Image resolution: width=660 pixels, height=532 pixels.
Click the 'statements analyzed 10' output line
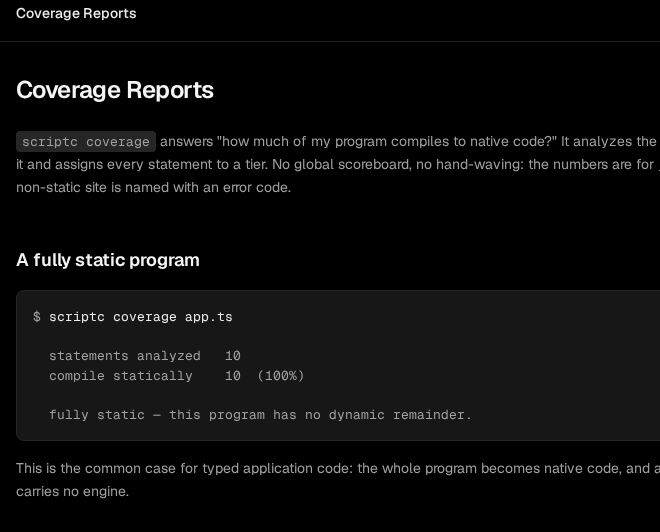point(145,356)
